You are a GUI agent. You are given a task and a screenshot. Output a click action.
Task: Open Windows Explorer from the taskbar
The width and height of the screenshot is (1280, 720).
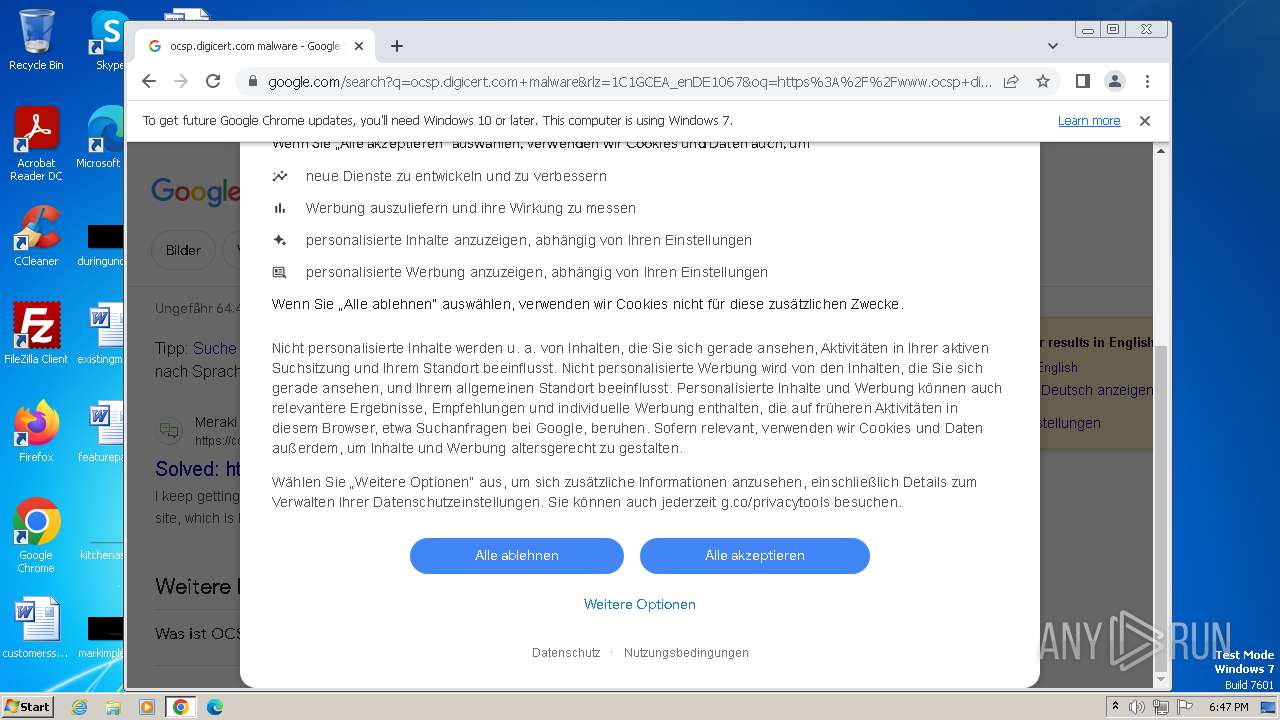113,707
